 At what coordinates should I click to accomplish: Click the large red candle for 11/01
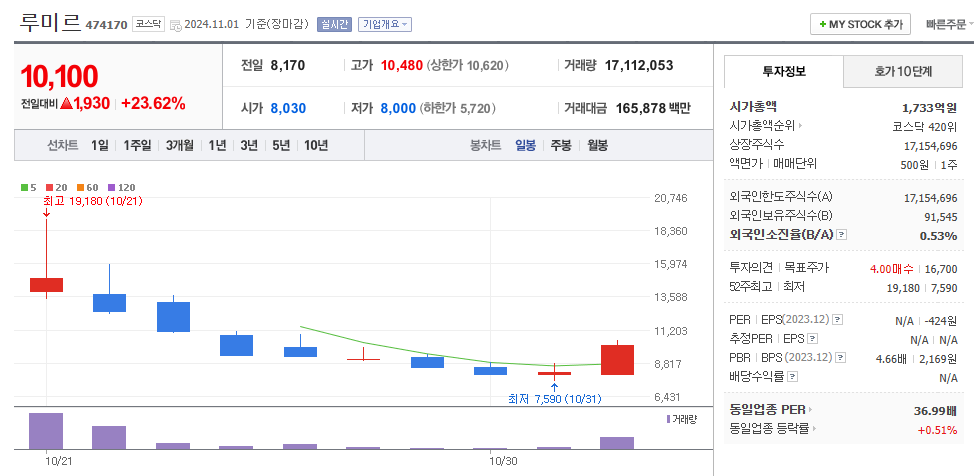pyautogui.click(x=618, y=360)
